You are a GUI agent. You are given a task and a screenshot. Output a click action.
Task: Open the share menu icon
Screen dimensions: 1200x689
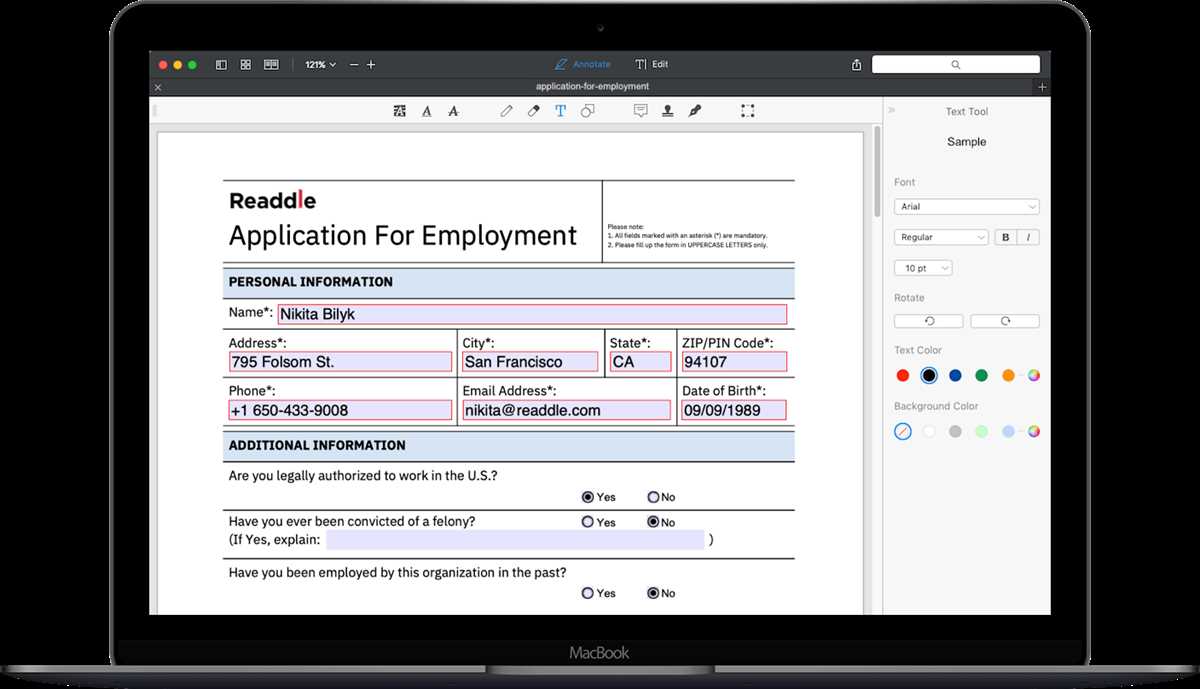[x=857, y=64]
